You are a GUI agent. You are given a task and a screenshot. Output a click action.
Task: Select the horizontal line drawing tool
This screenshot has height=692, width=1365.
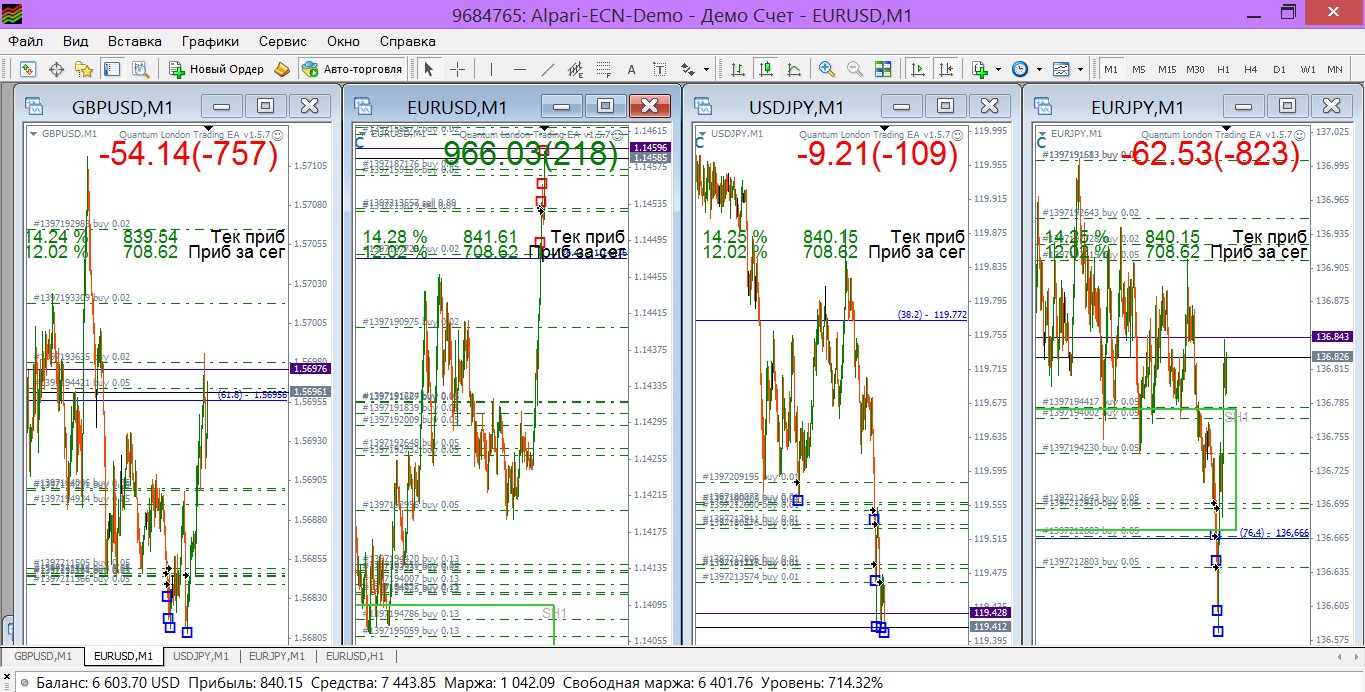[519, 69]
